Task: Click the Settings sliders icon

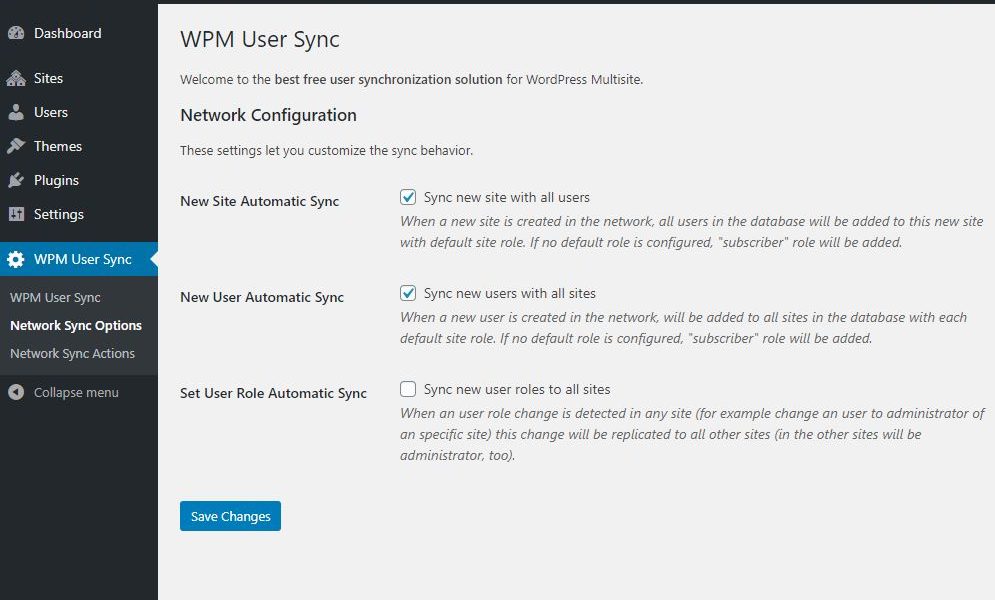Action: point(16,214)
